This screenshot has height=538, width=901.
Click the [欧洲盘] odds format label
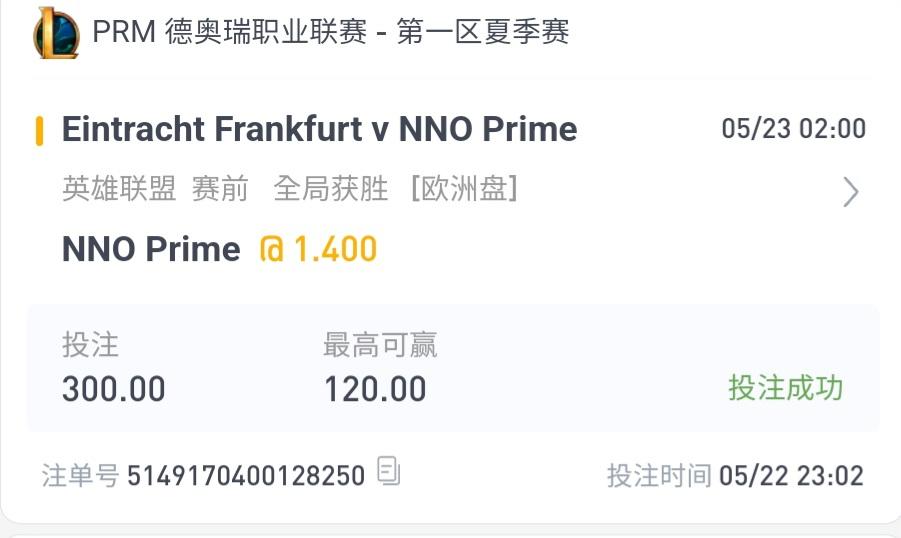tap(464, 188)
